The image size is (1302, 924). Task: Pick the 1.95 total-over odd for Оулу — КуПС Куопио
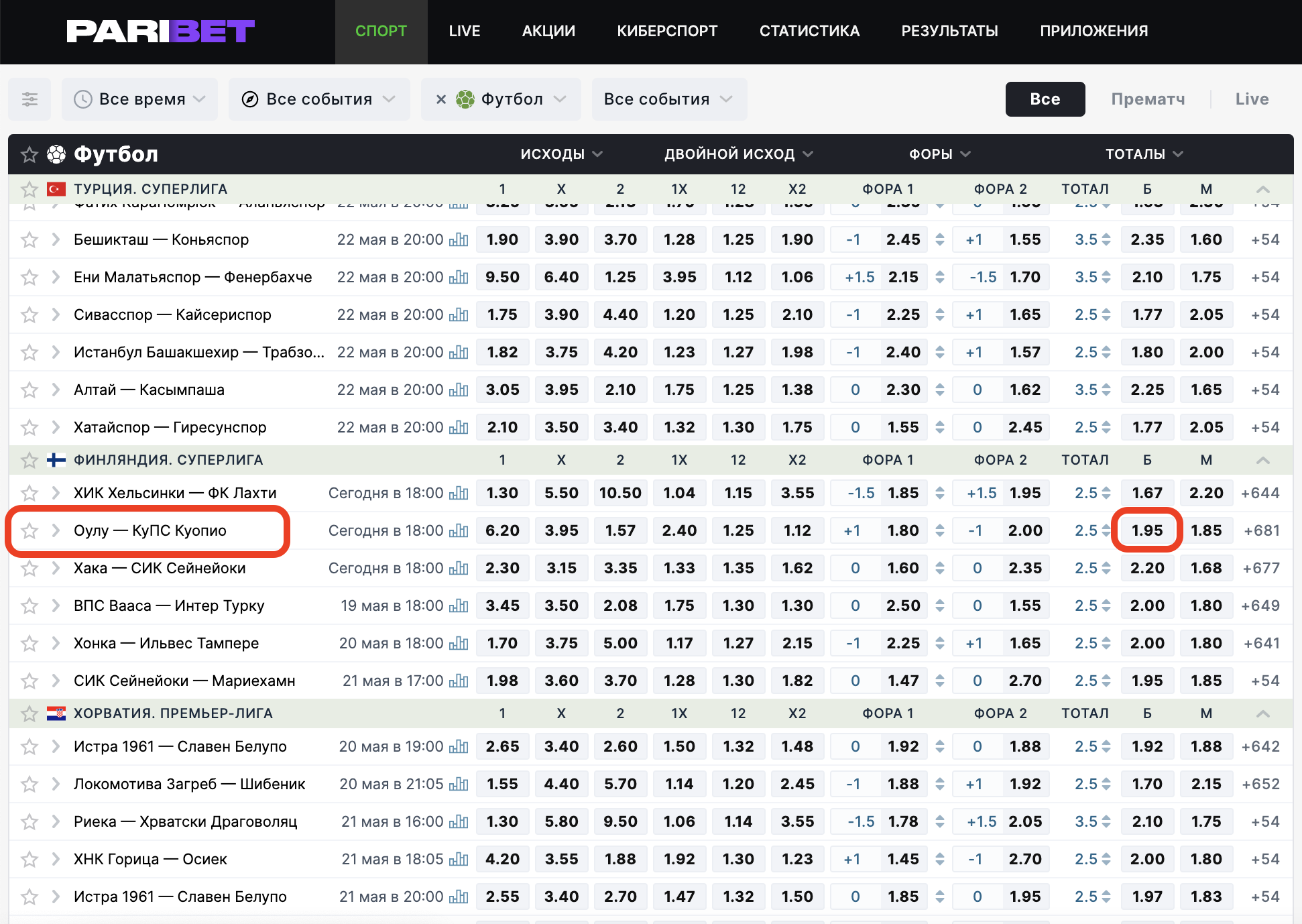(x=1147, y=530)
